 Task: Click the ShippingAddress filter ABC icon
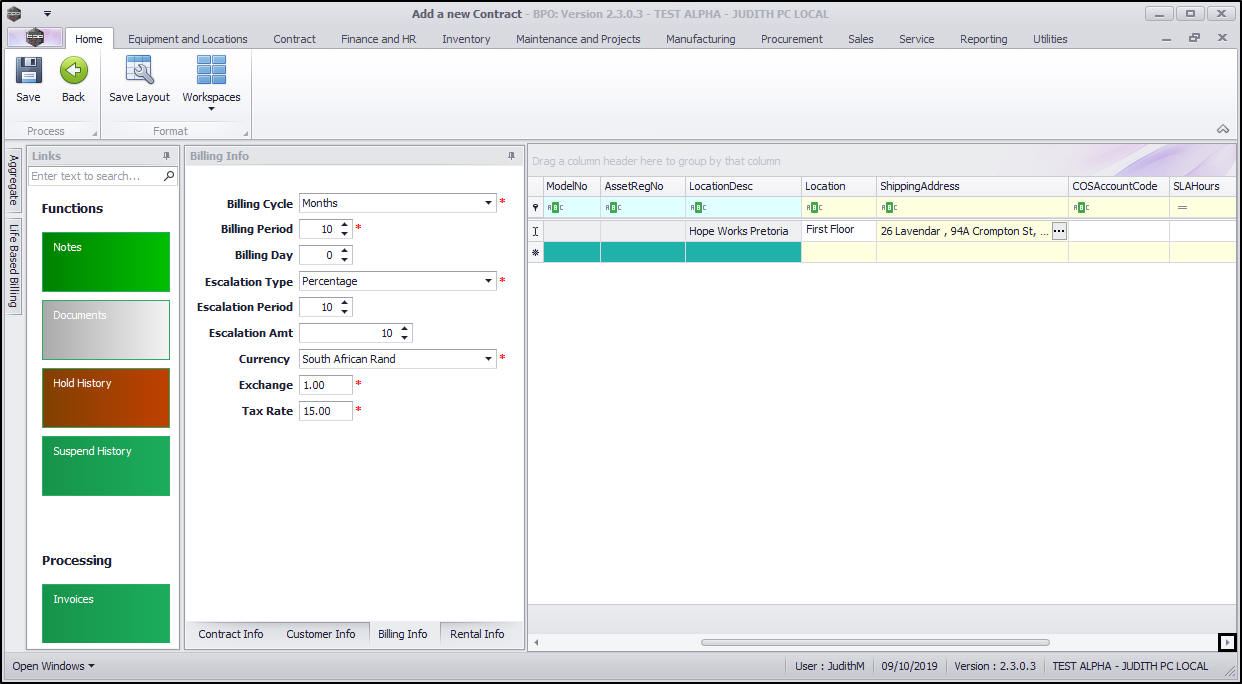889,208
